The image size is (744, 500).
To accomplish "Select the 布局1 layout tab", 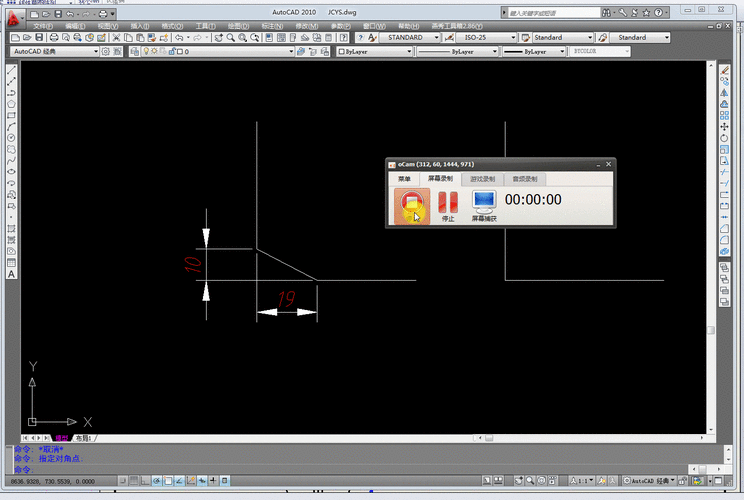I will click(84, 438).
